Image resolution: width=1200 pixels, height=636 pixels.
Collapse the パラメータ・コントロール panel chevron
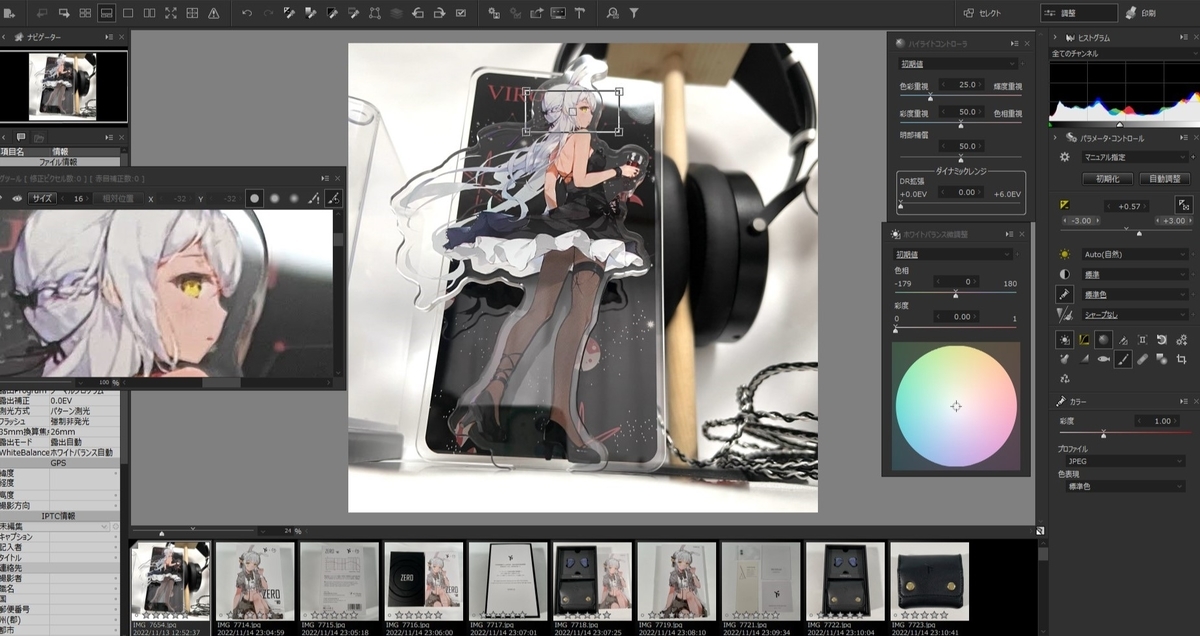pyautogui.click(x=1056, y=138)
